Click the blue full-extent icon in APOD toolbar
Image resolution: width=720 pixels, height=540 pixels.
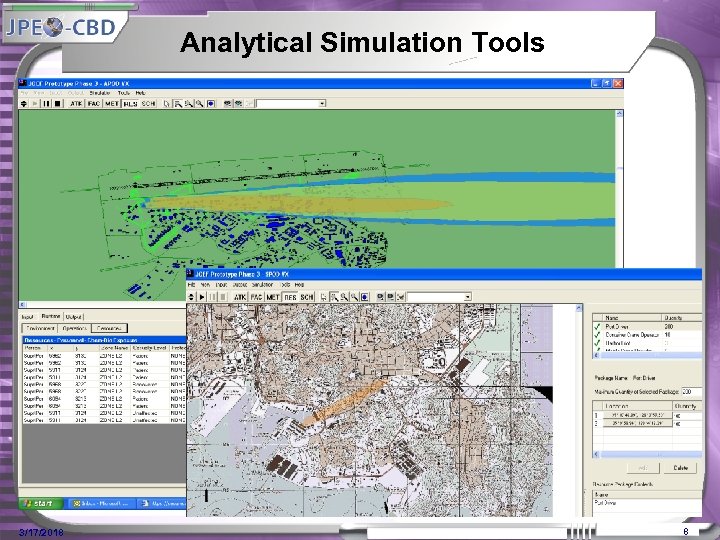click(x=210, y=103)
